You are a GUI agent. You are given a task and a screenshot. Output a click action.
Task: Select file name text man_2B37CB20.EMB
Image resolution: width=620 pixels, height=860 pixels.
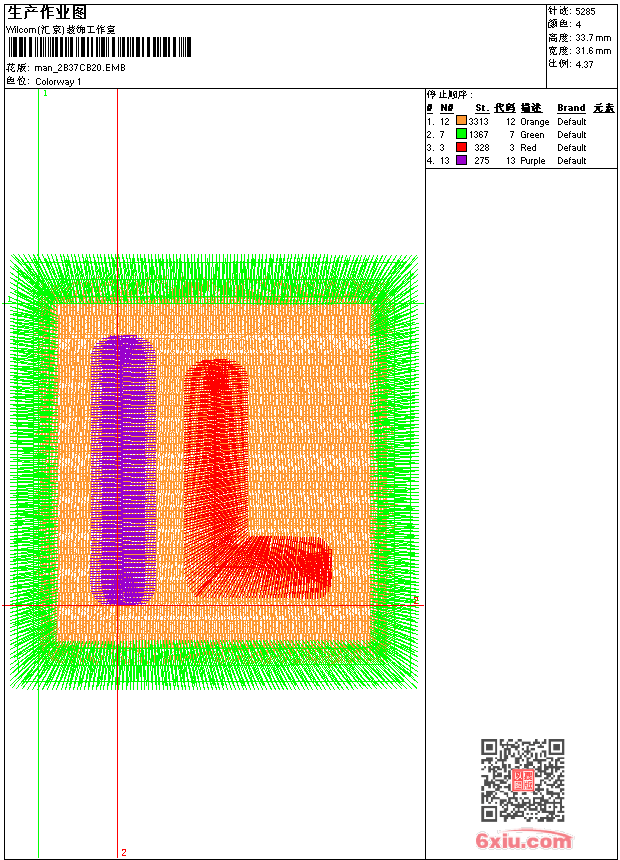click(80, 68)
